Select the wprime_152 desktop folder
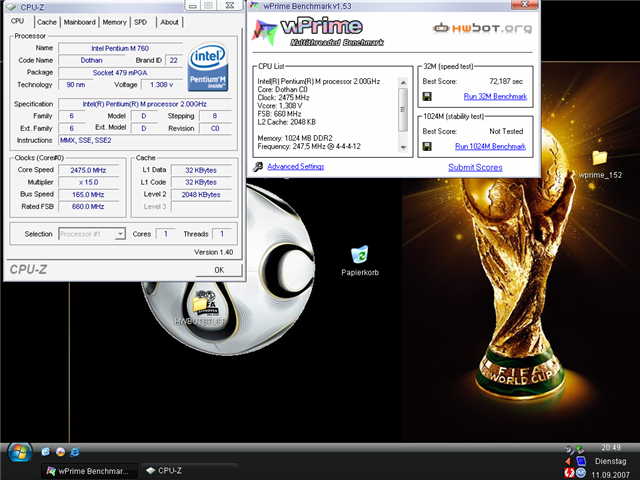Viewport: 640px width, 480px height. 600,164
